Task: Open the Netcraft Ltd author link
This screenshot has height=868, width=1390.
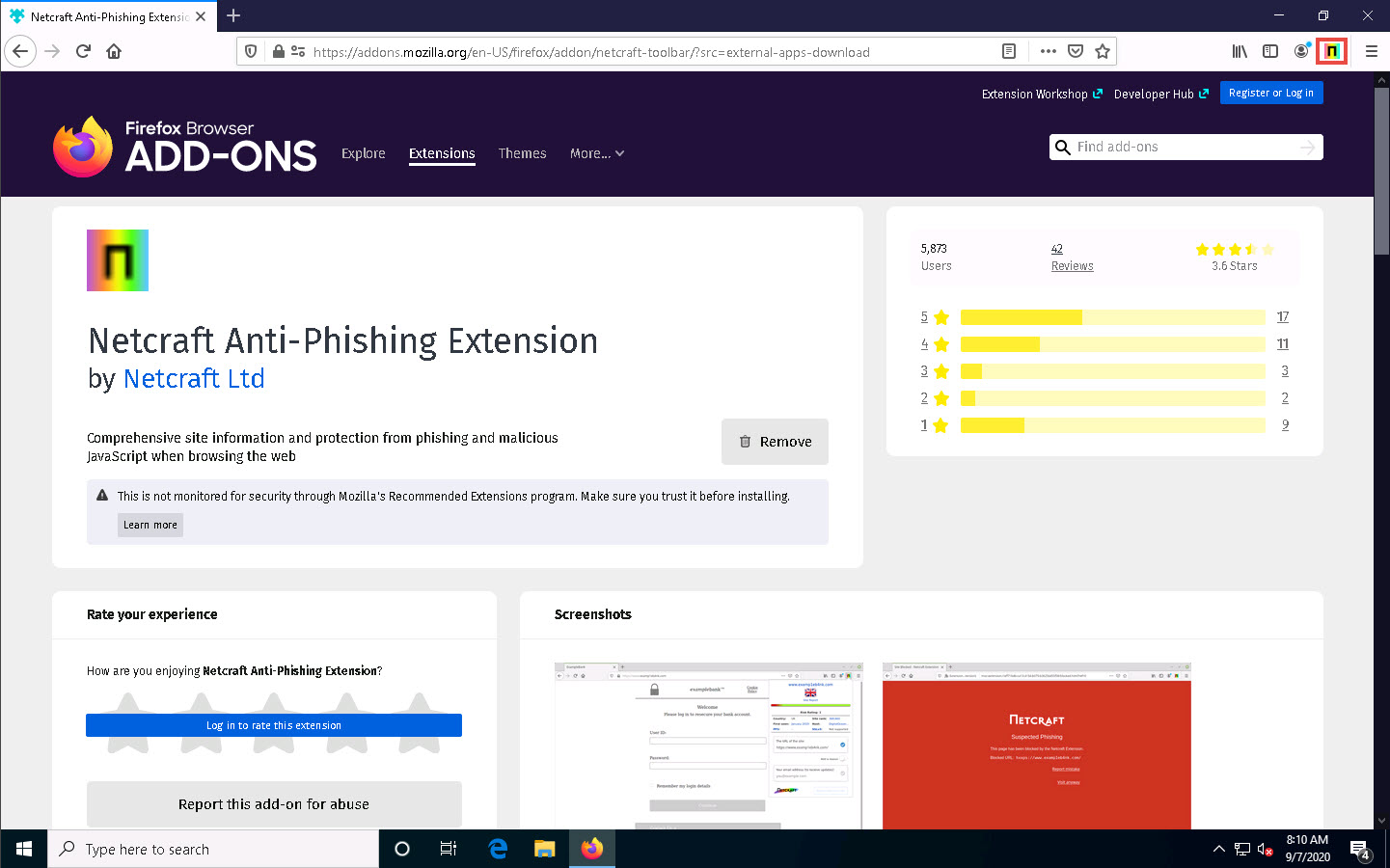Action: coord(194,378)
